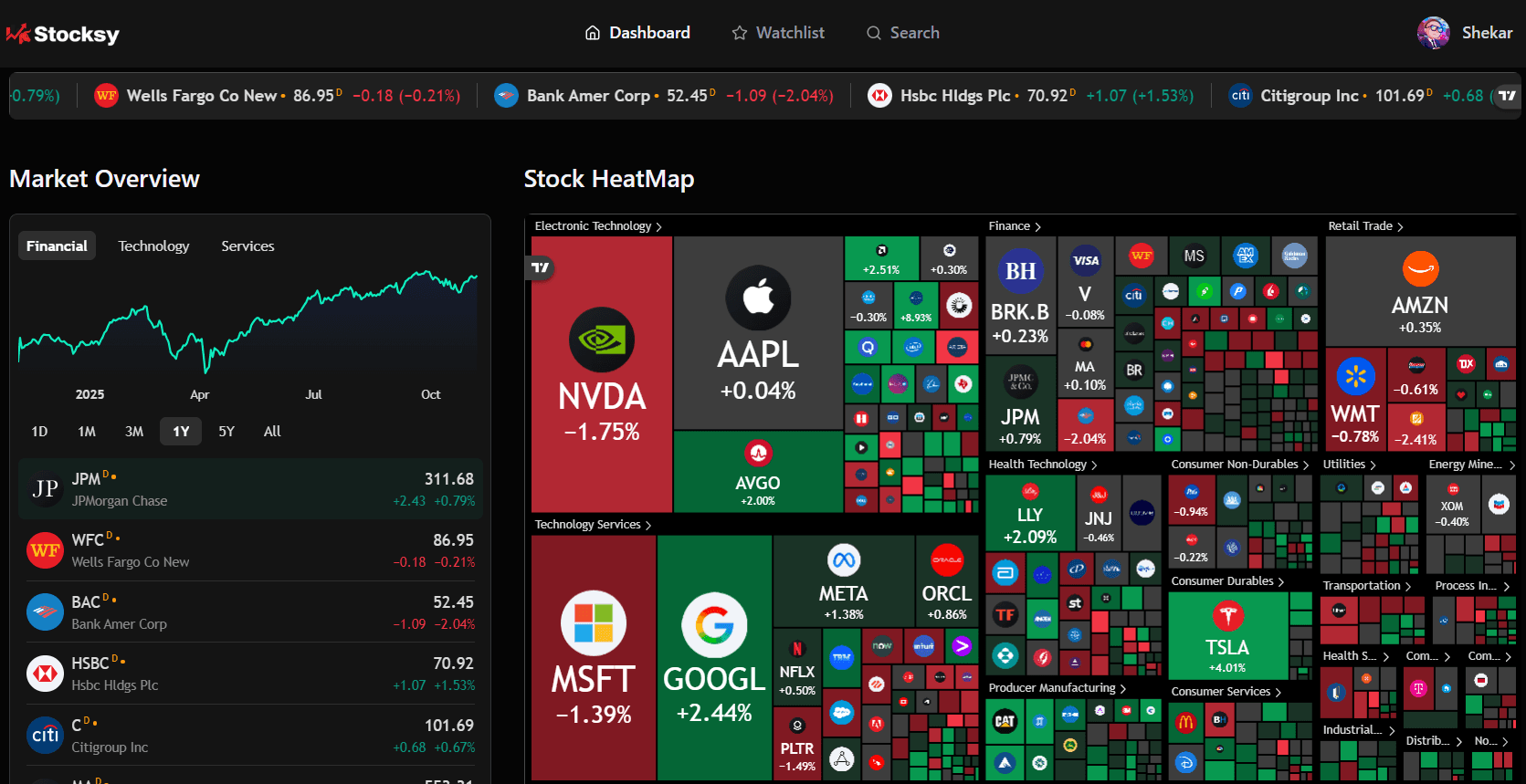This screenshot has width=1526, height=784.
Task: Click the GOOGL heatmap tile
Action: [714, 657]
